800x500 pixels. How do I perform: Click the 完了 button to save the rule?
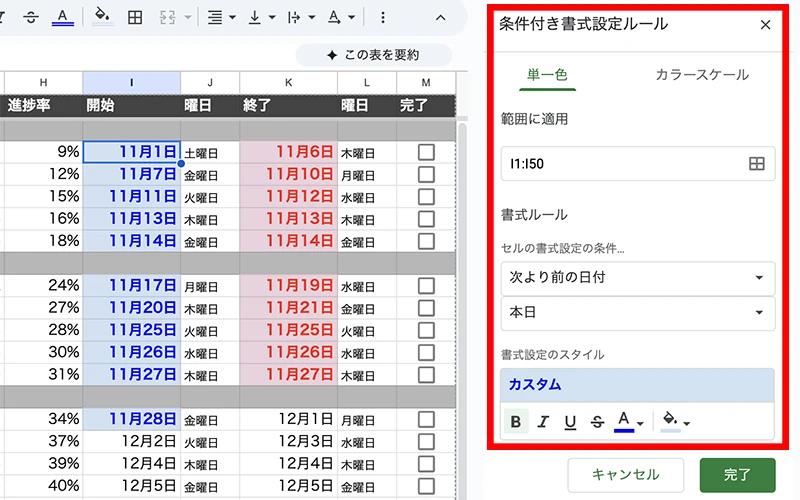pos(737,475)
